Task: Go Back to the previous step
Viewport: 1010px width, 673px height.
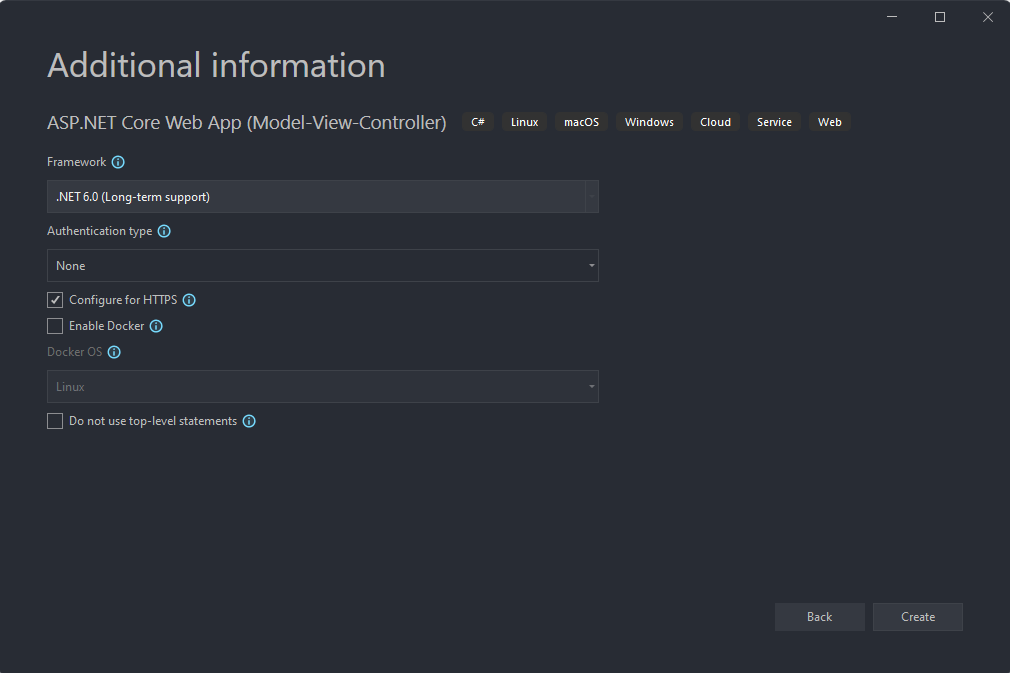Action: 819,617
